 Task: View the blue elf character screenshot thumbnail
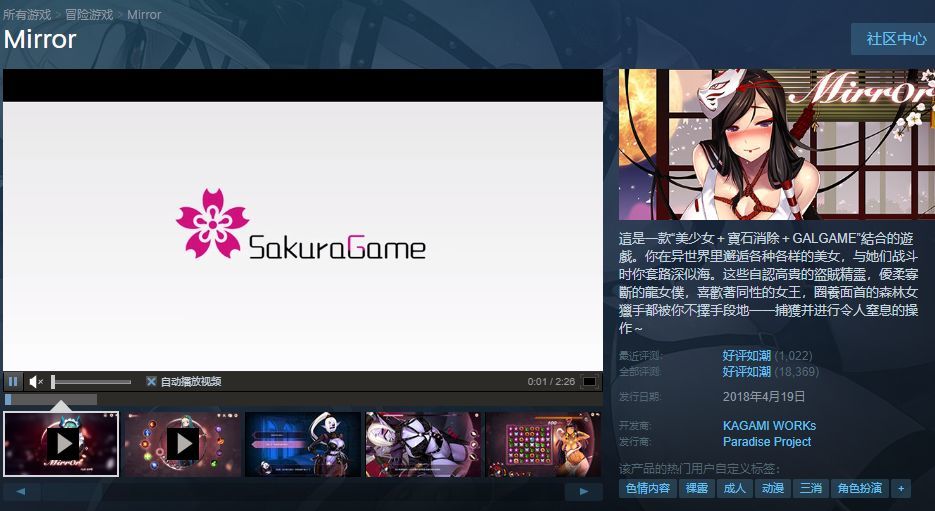303,444
